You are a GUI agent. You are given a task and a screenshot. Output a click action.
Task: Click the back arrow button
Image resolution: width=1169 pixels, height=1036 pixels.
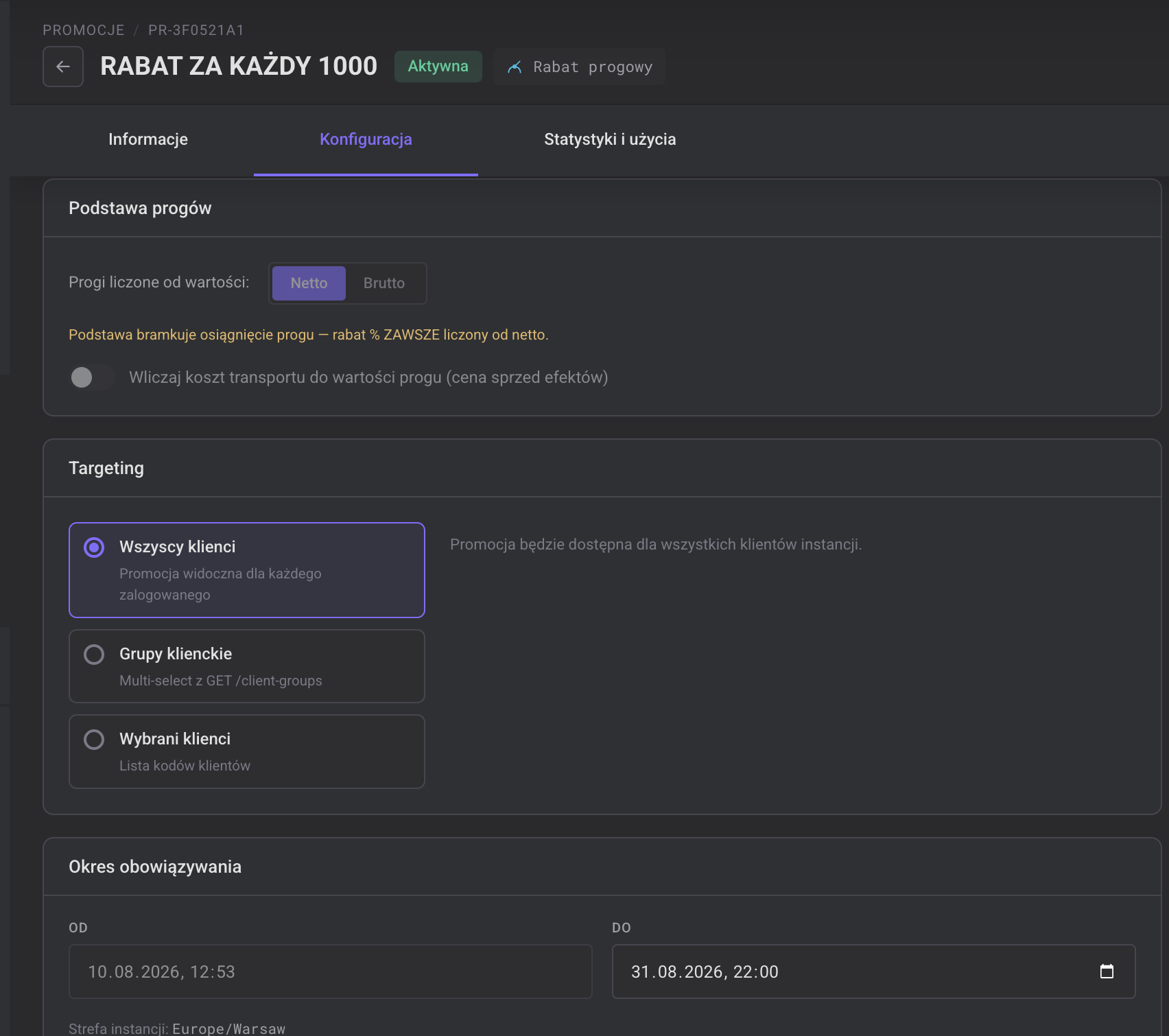point(63,67)
